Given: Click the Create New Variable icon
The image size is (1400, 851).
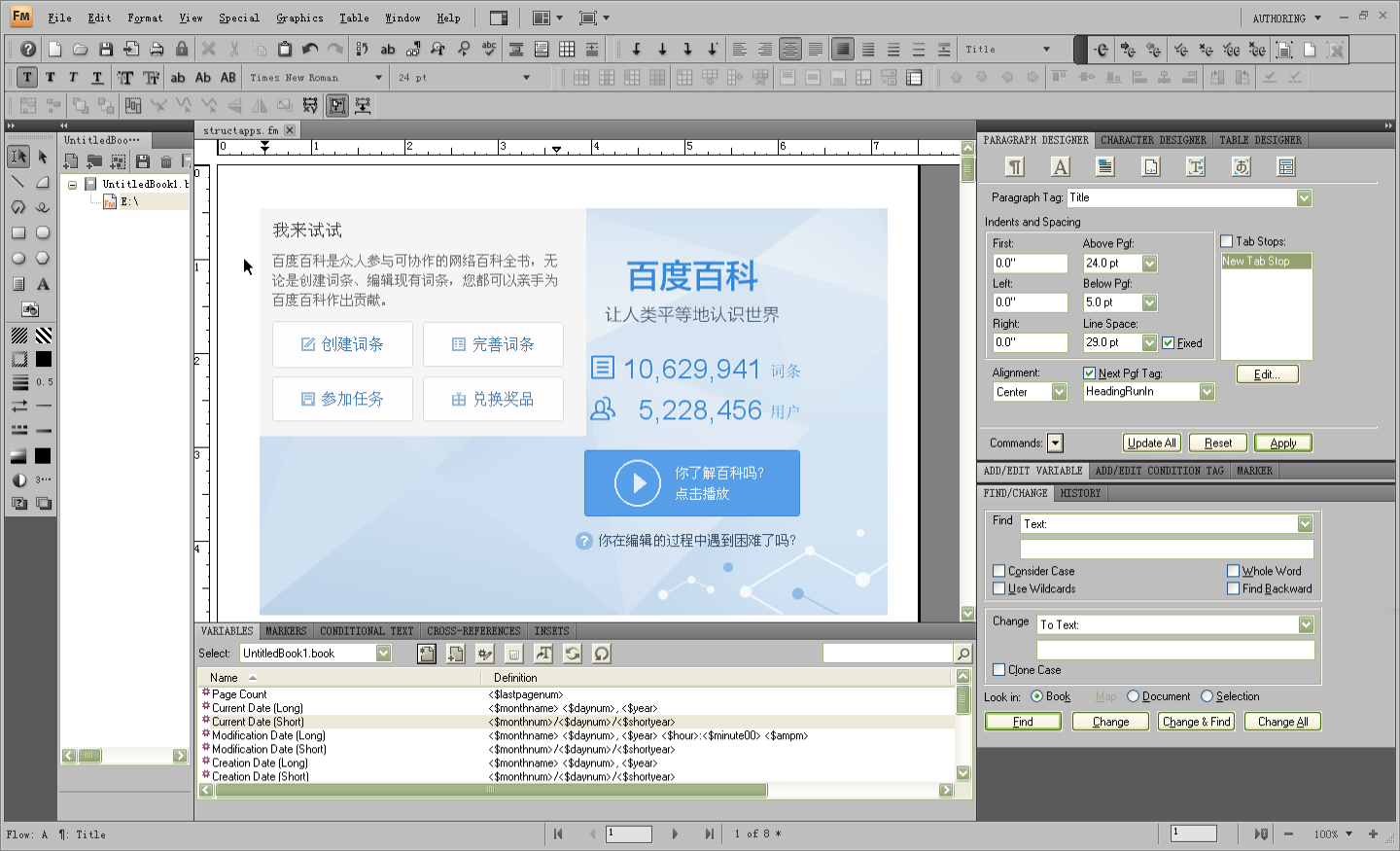Looking at the screenshot, I should pyautogui.click(x=426, y=653).
